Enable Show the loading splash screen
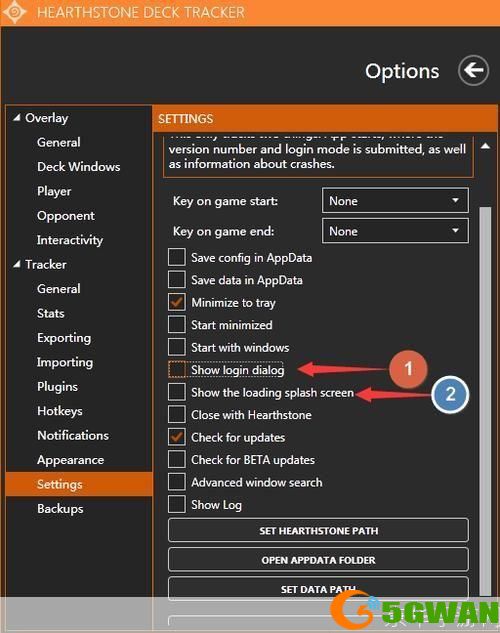Image resolution: width=500 pixels, height=633 pixels. click(x=177, y=392)
